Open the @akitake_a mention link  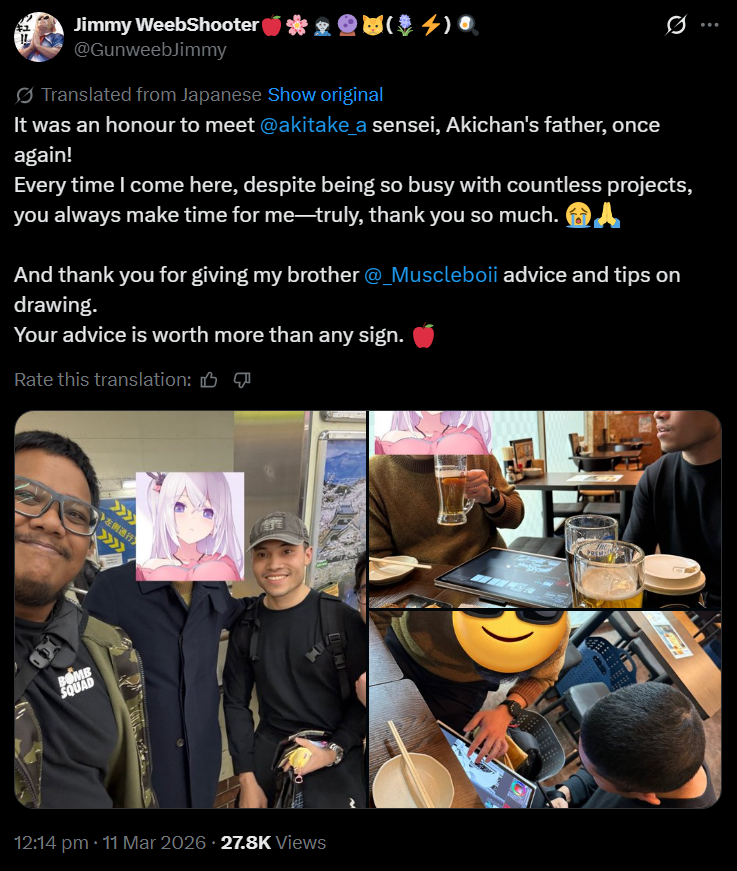313,125
